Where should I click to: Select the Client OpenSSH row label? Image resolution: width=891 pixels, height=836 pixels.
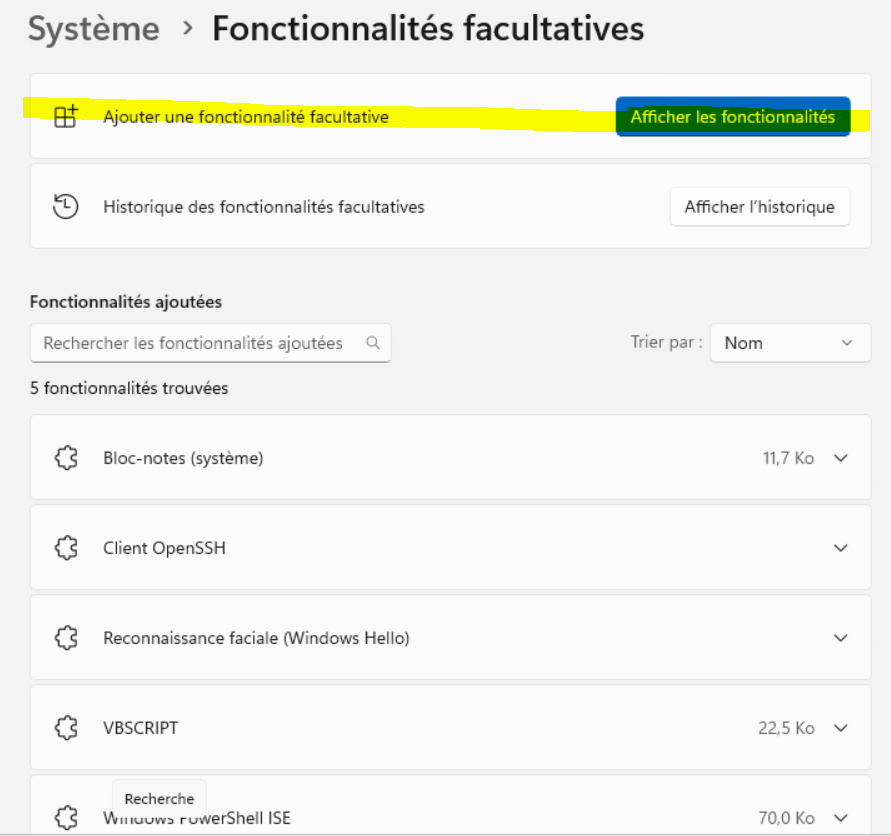point(164,548)
